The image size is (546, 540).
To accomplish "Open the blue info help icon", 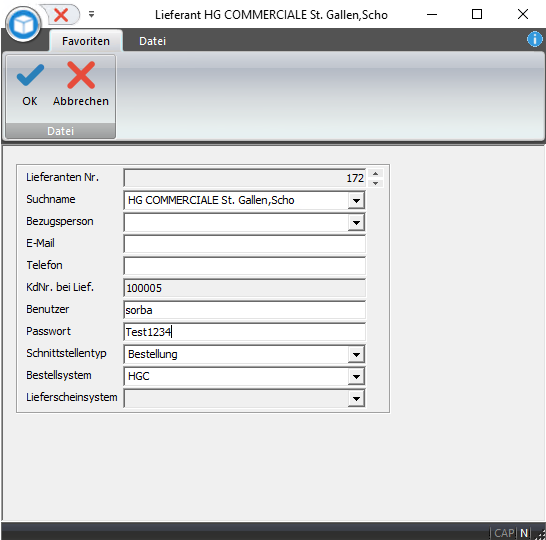I will point(535,39).
